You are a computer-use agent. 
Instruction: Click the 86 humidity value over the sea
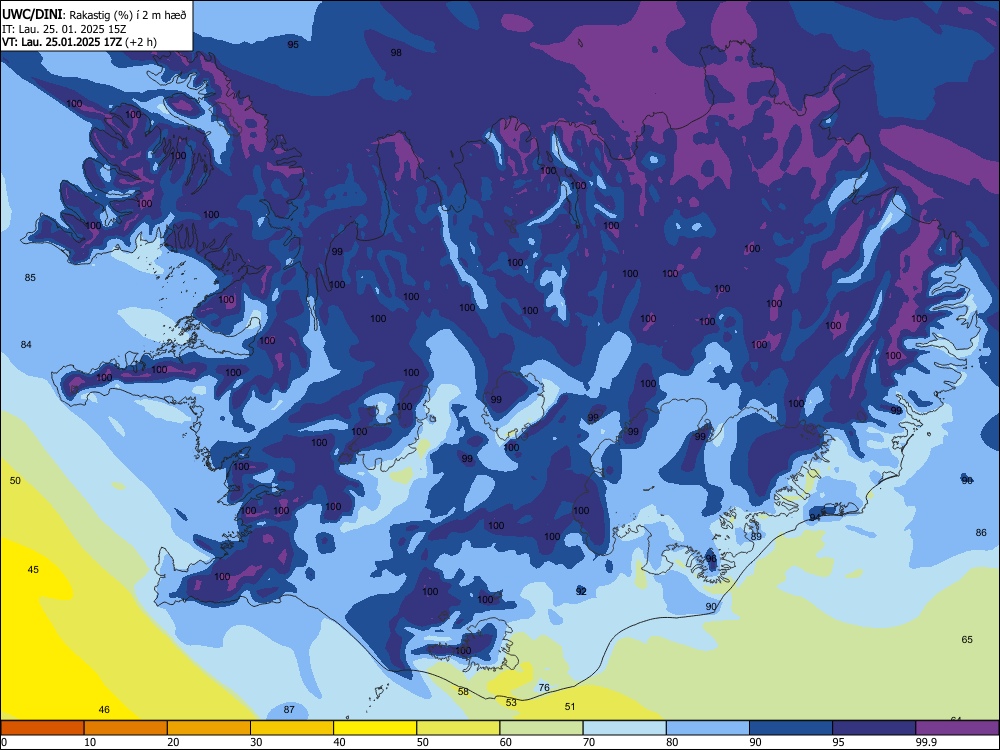coord(981,532)
